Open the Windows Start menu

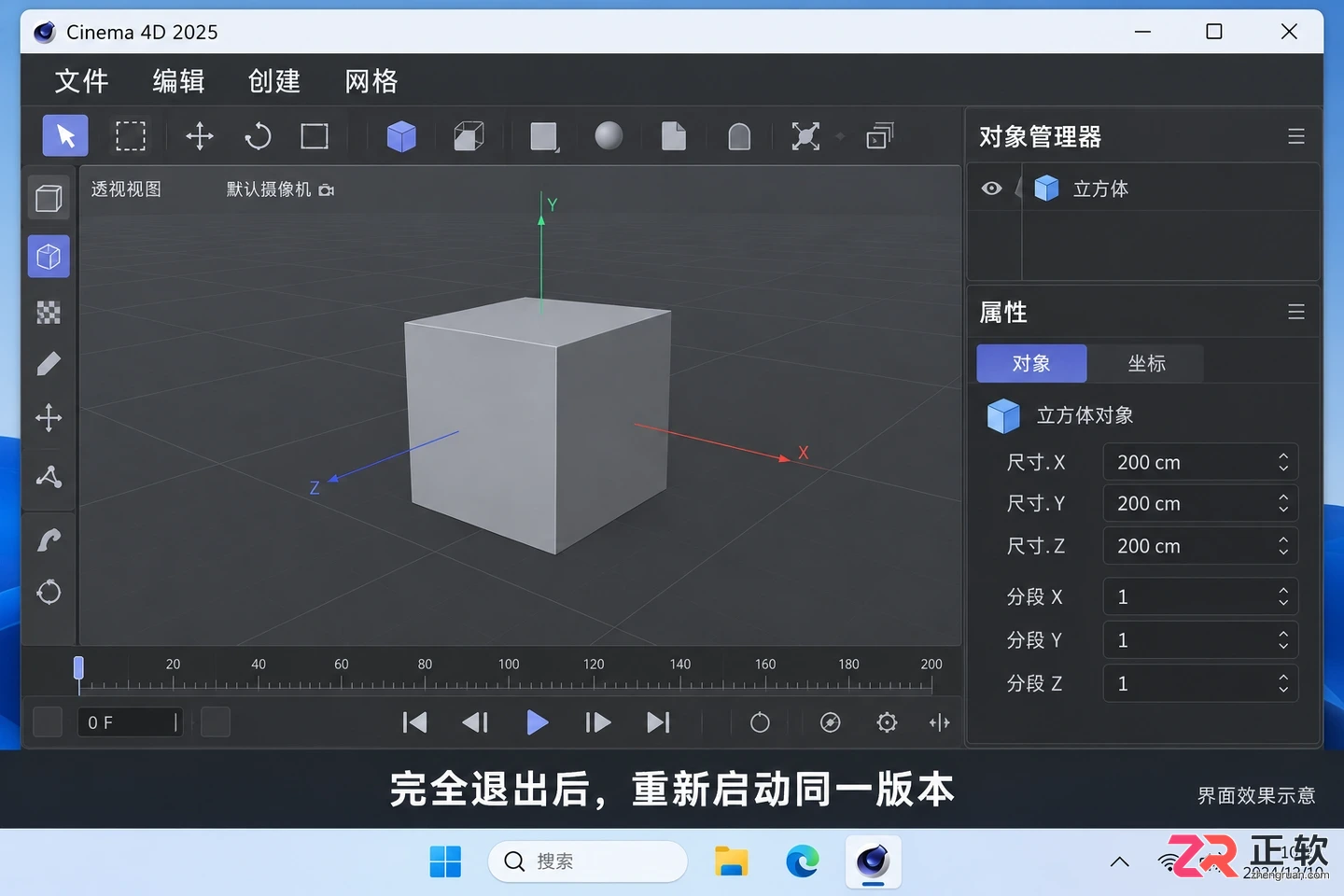tap(445, 861)
